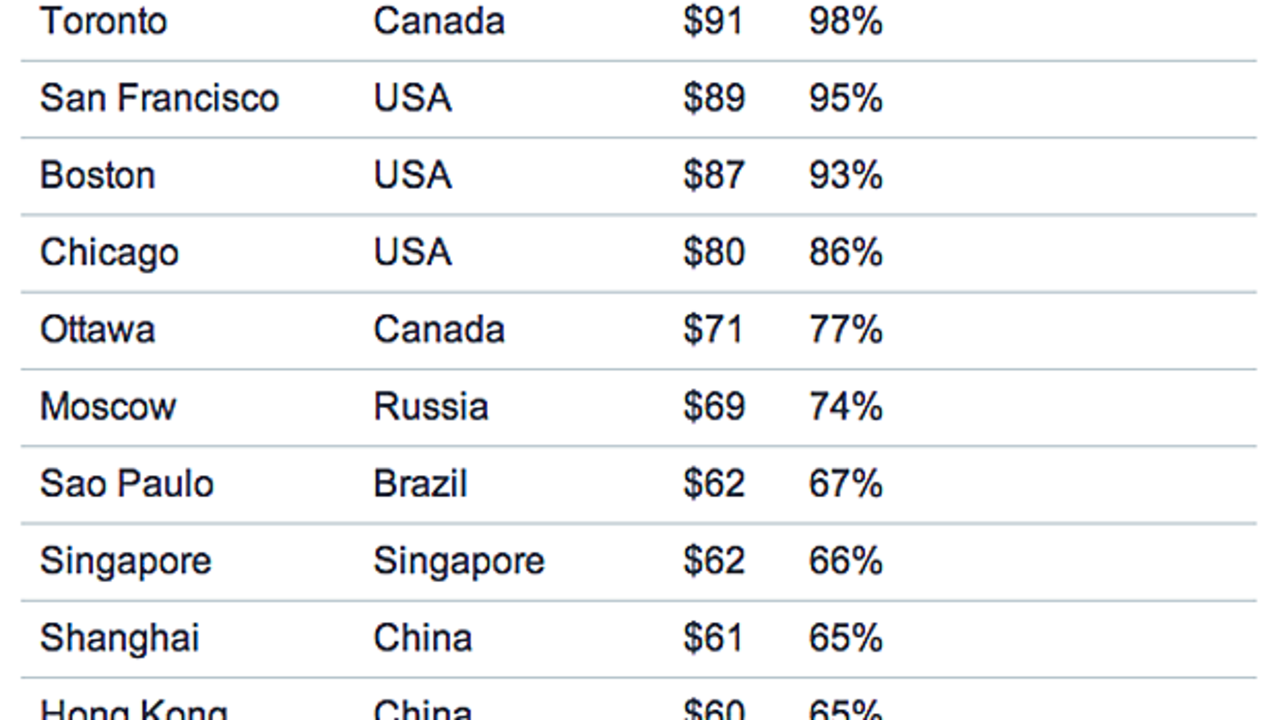
Task: Select the $91 price value
Action: coord(713,21)
